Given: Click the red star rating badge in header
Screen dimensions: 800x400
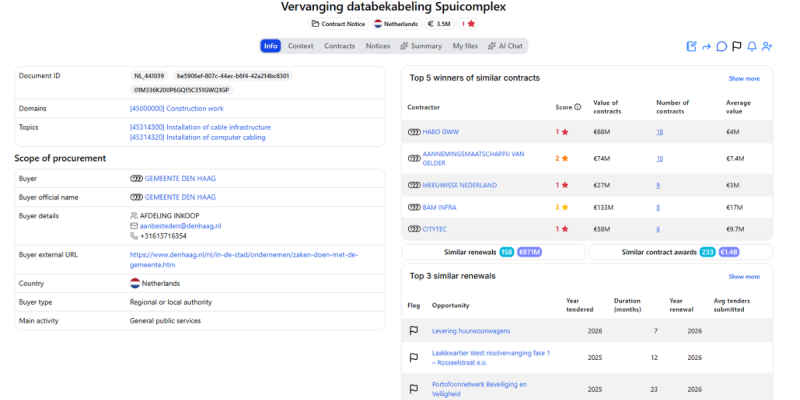Looking at the screenshot, I should (468, 24).
